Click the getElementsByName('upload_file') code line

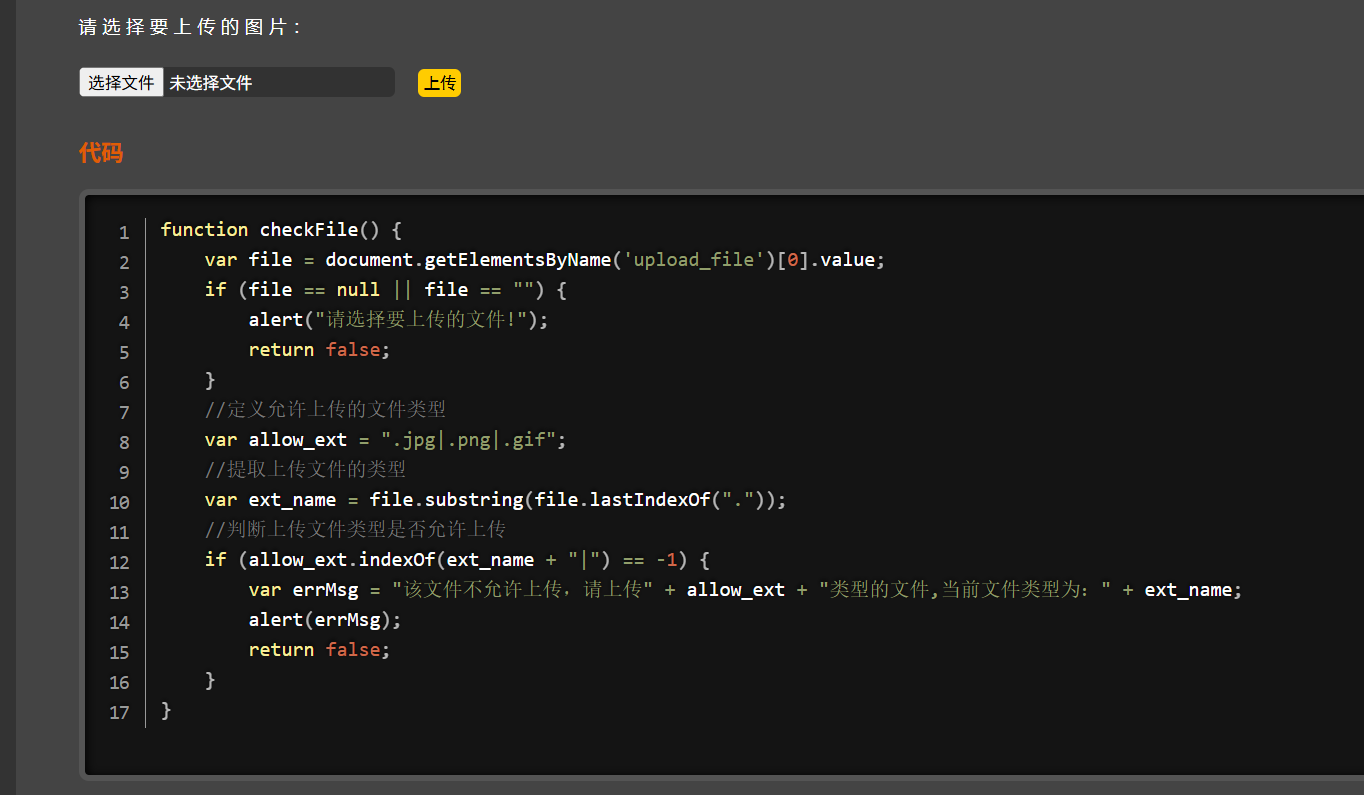click(x=545, y=260)
